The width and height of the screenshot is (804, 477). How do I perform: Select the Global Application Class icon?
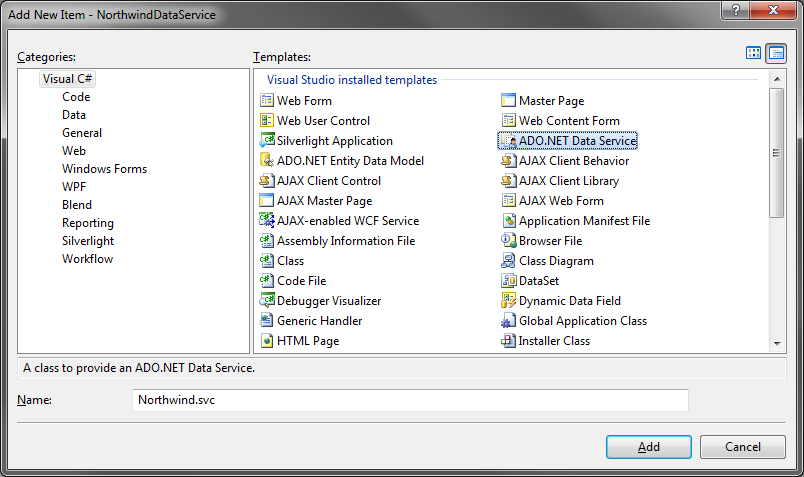click(509, 321)
